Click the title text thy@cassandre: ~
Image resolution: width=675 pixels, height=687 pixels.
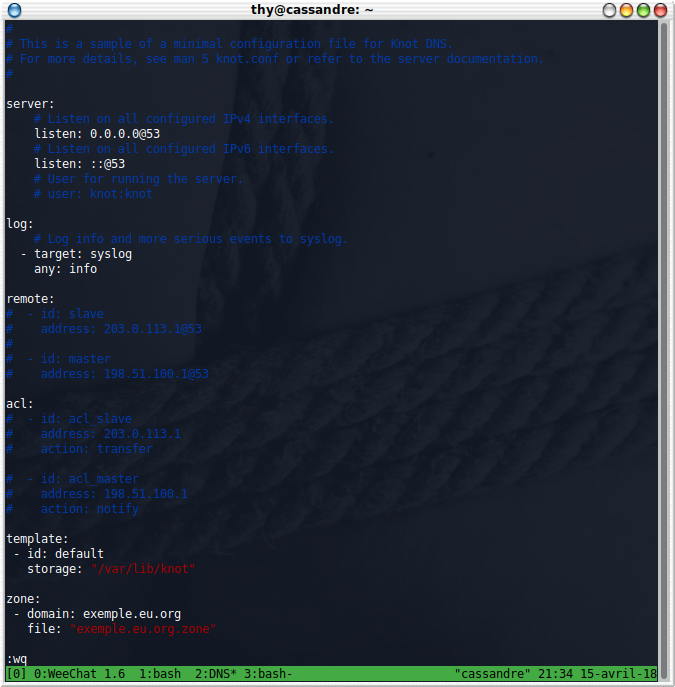pos(312,10)
